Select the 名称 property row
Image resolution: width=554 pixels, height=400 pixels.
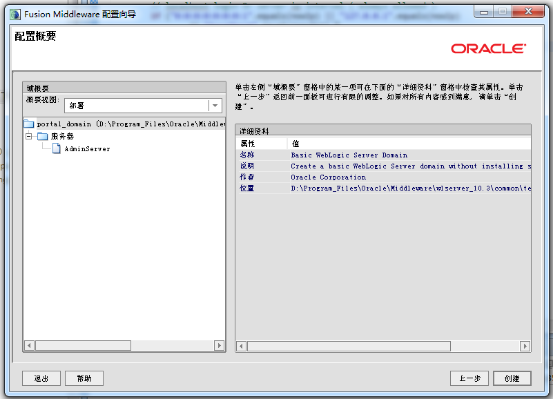pyautogui.click(x=384, y=155)
